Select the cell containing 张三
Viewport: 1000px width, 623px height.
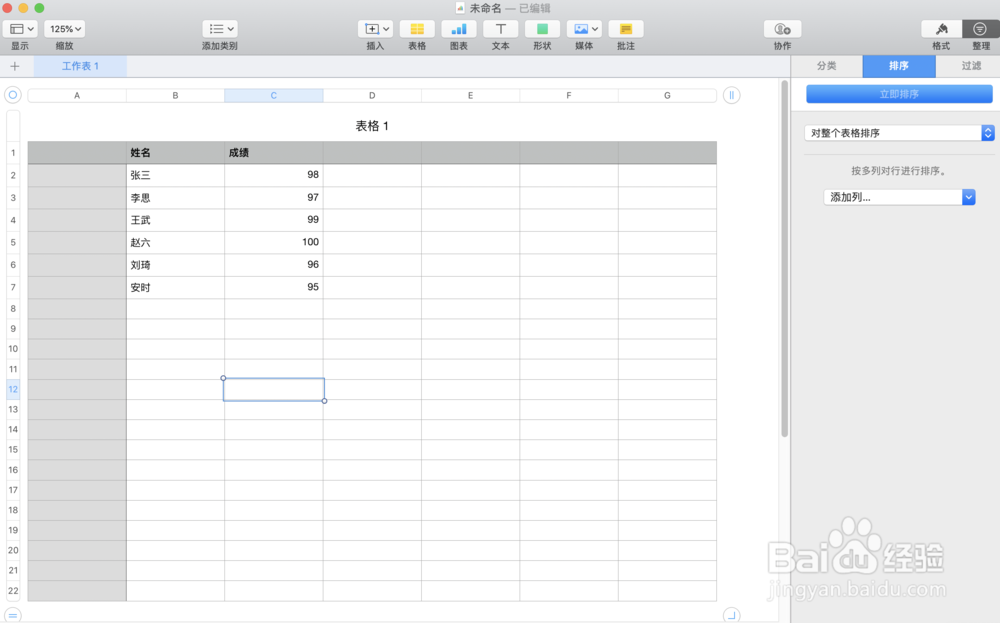(x=175, y=175)
